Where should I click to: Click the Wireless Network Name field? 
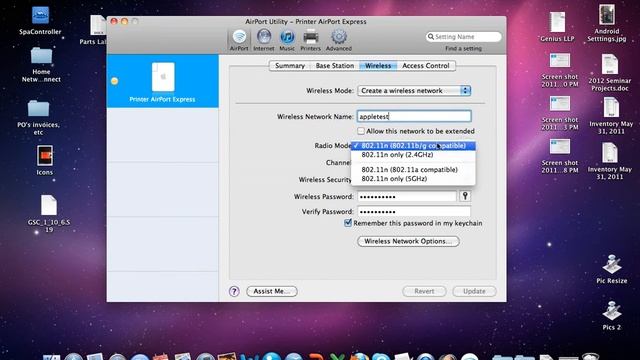pyautogui.click(x=414, y=116)
